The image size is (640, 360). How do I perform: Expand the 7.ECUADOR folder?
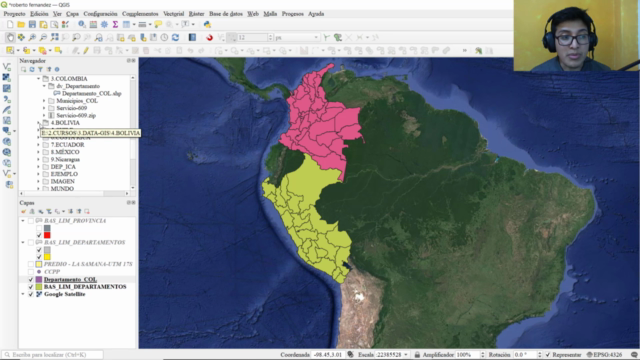coord(38,145)
